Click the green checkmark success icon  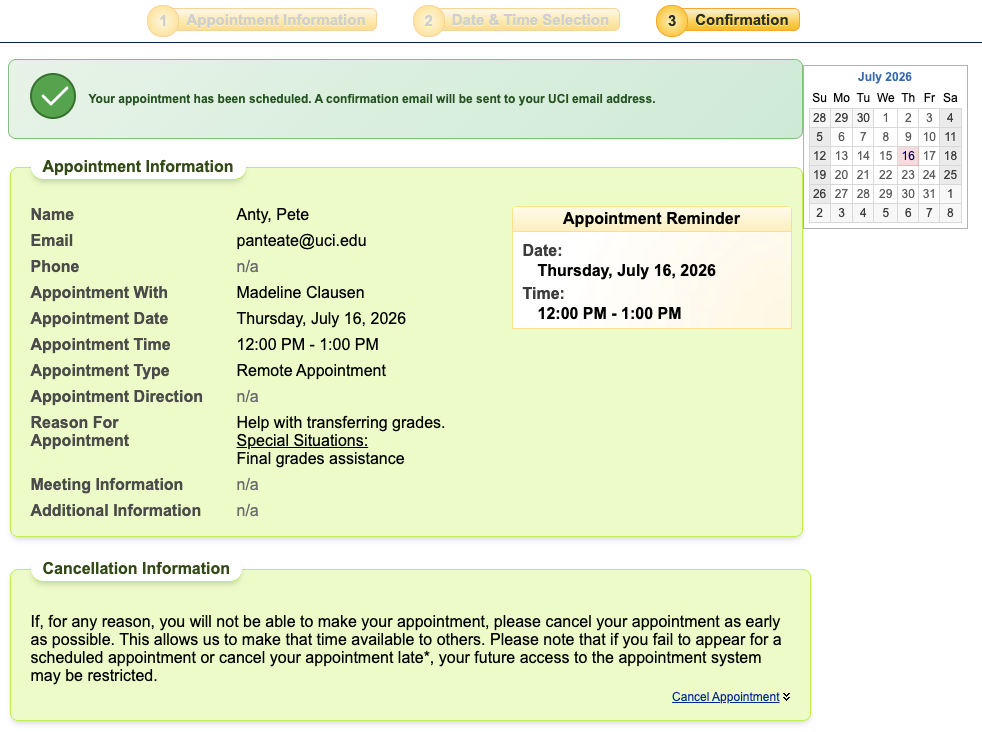pos(53,96)
